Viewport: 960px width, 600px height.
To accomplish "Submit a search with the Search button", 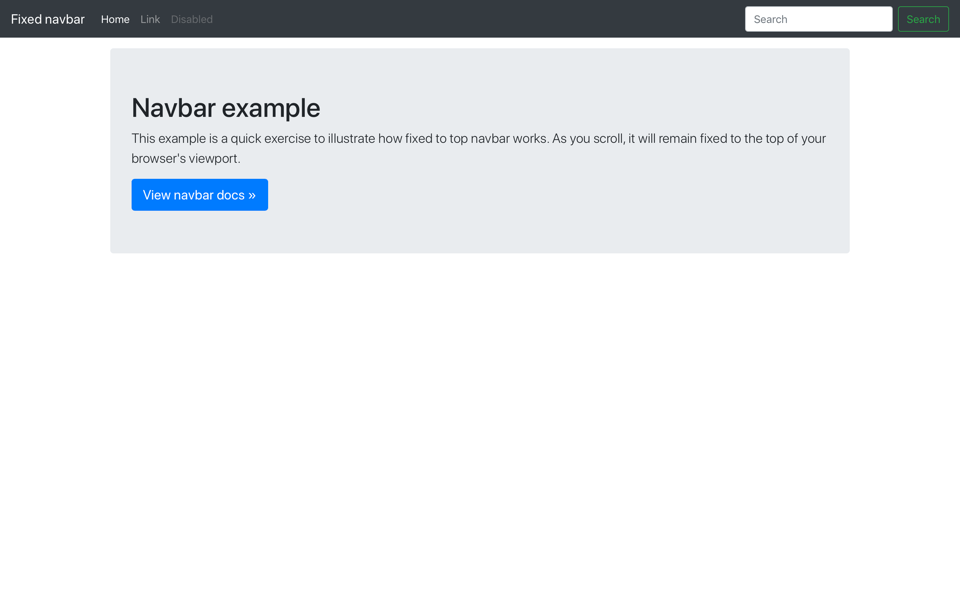I will click(923, 18).
